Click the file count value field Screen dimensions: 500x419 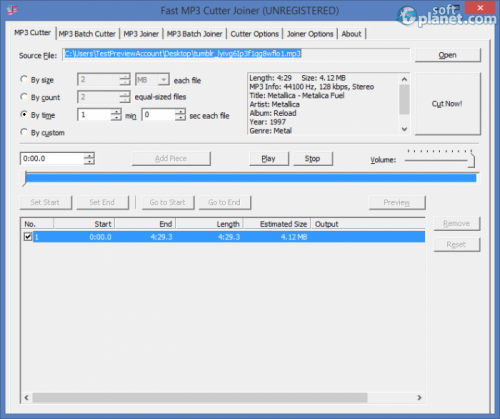tap(99, 97)
